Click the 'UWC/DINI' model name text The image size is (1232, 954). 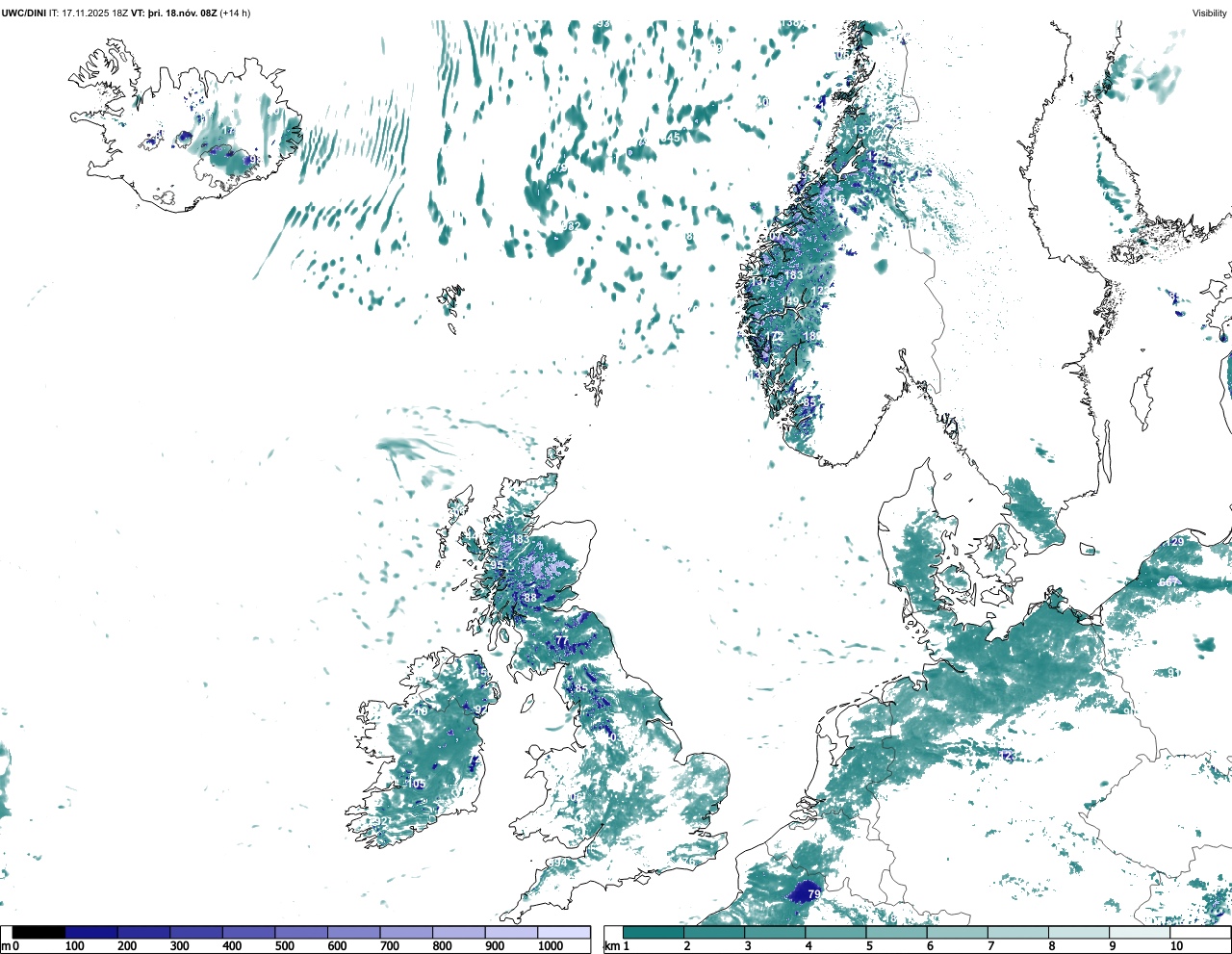23,13
